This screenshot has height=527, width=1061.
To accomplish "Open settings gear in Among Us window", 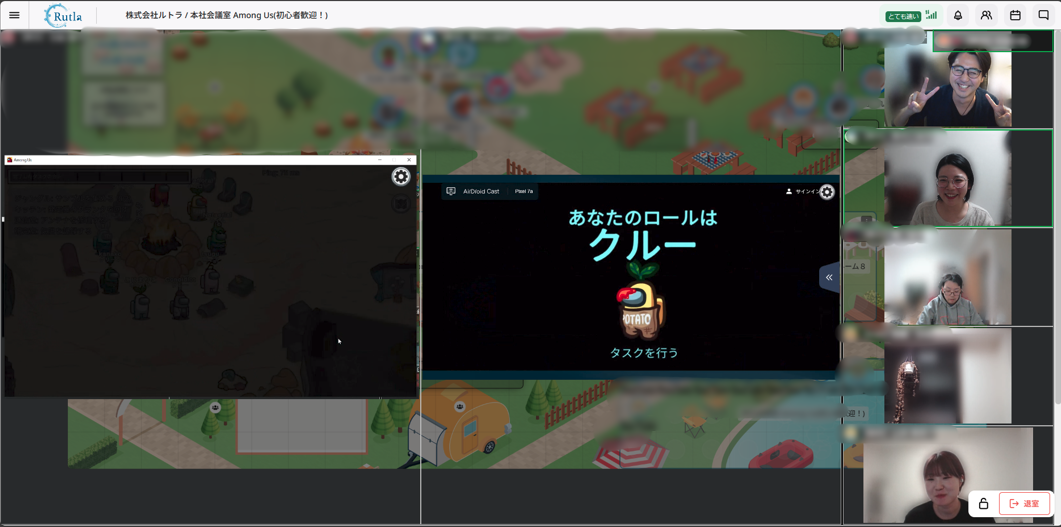I will click(x=401, y=177).
